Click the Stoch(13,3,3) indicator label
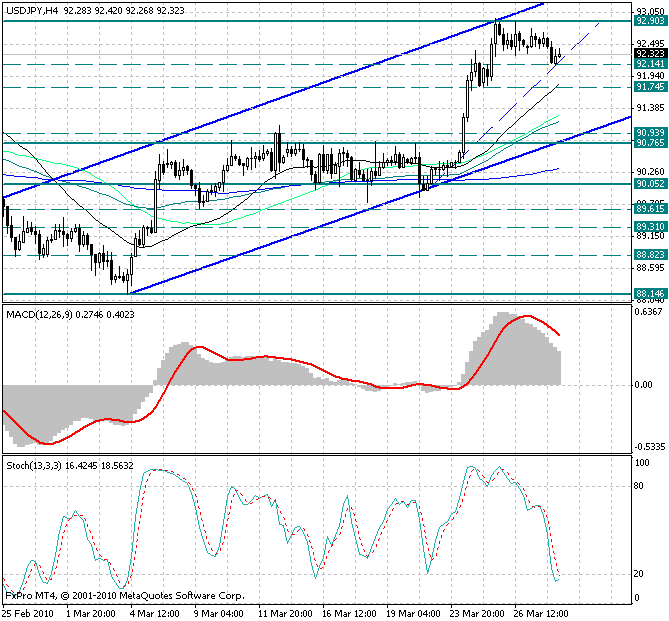This screenshot has width=669, height=621. [x=36, y=466]
